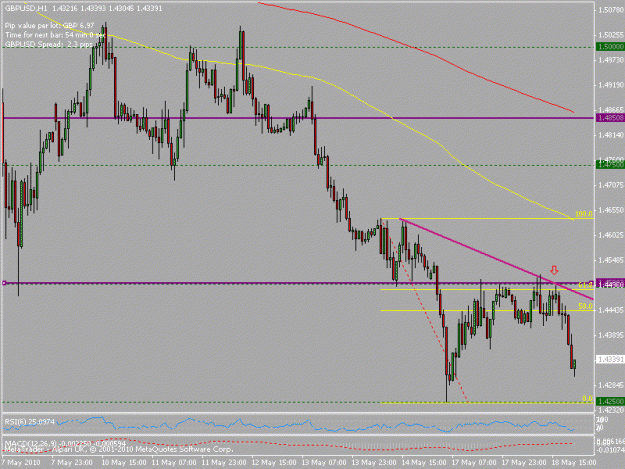Click the '12 May 15:00' time axis label
Image resolution: width=625 pixels, height=469 pixels.
(x=274, y=462)
